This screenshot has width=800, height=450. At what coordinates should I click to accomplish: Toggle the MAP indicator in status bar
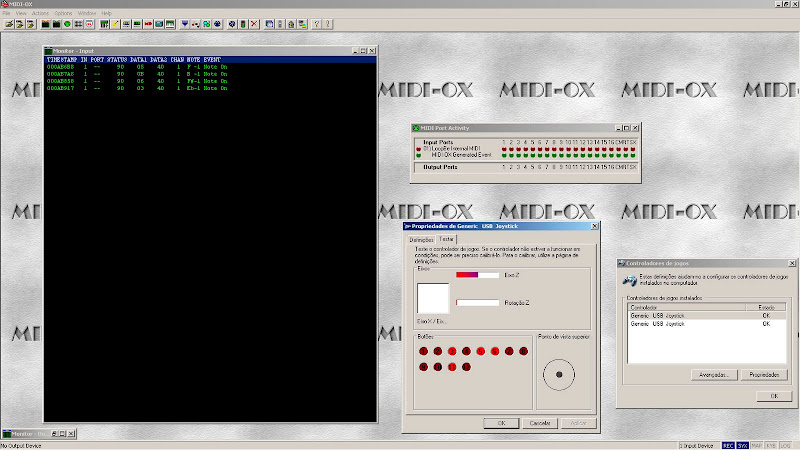757,446
